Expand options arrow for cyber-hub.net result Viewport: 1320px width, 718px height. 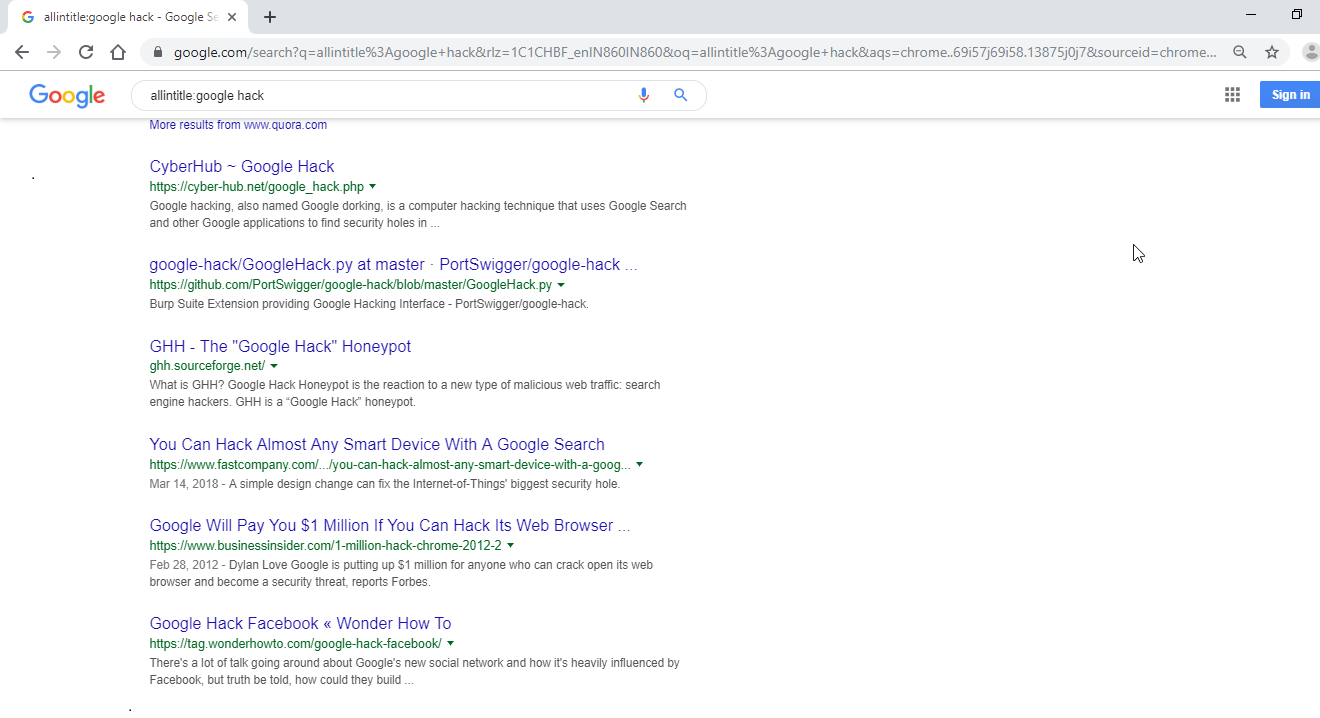[373, 186]
